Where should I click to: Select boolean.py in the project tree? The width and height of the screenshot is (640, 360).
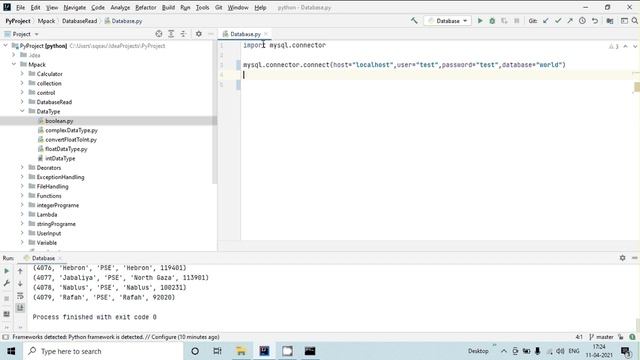click(59, 121)
